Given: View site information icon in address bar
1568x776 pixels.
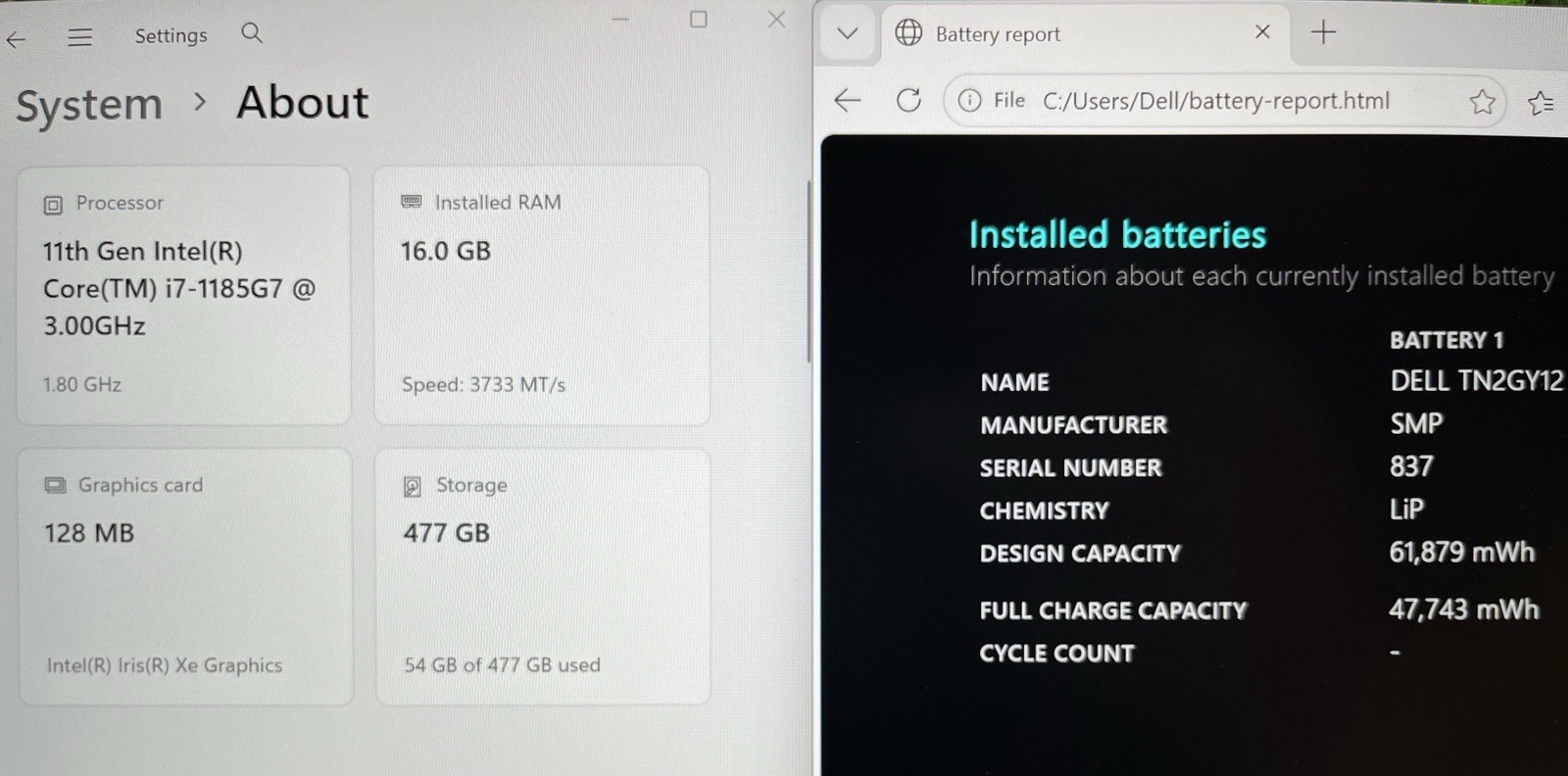Looking at the screenshot, I should coord(969,101).
